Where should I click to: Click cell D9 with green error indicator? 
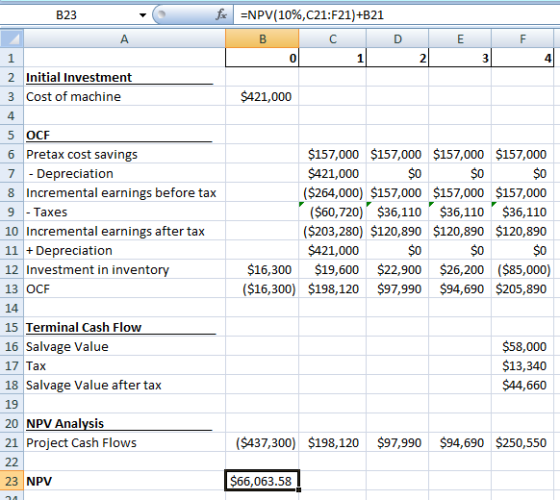(x=398, y=212)
